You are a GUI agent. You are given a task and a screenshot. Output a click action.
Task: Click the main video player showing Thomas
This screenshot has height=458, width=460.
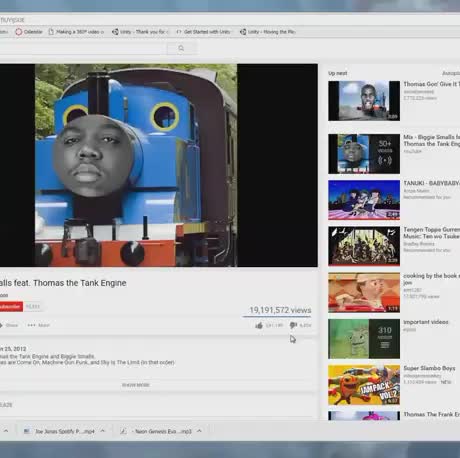coord(159,165)
